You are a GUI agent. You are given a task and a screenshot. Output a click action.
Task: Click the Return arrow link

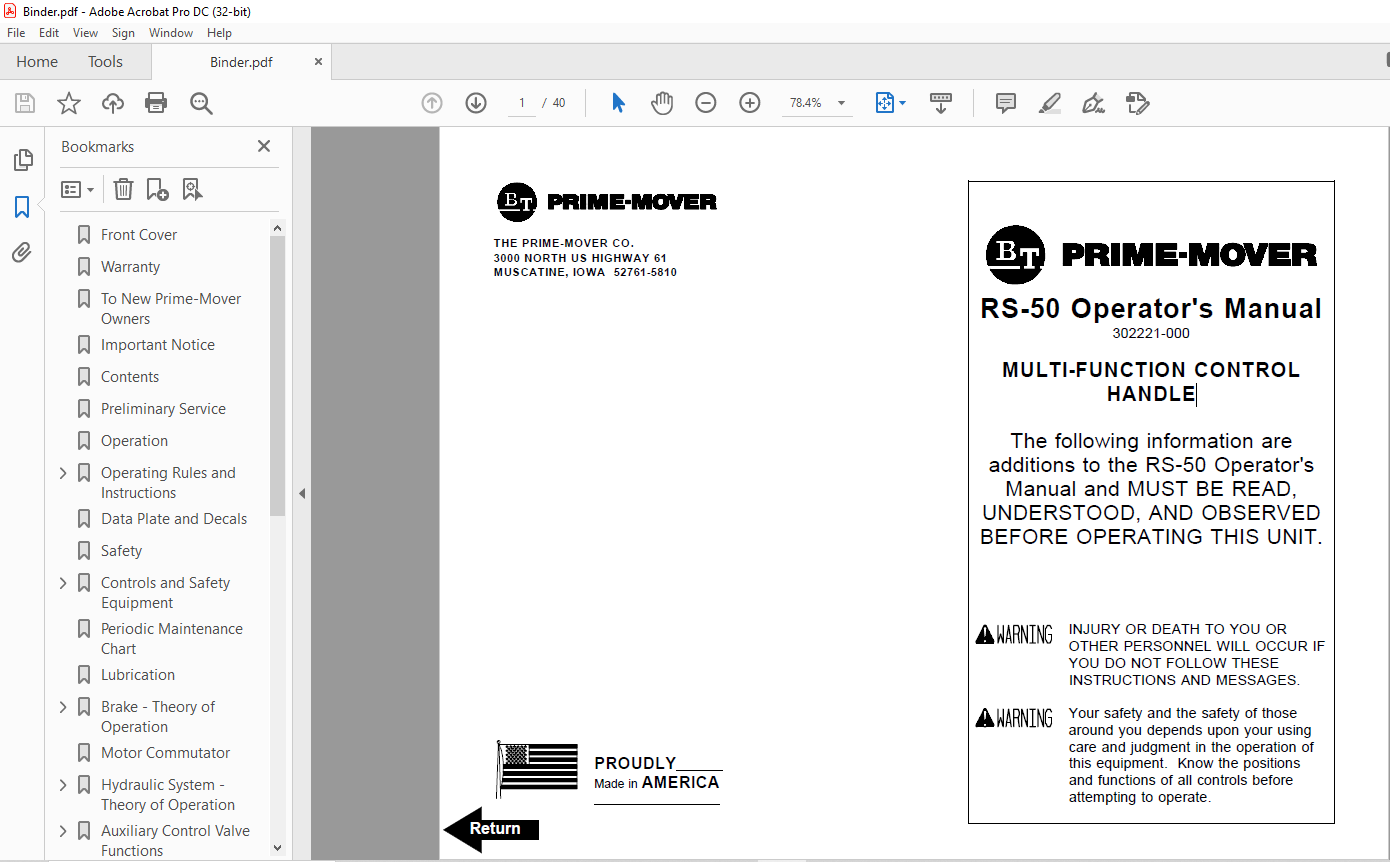coord(491,829)
